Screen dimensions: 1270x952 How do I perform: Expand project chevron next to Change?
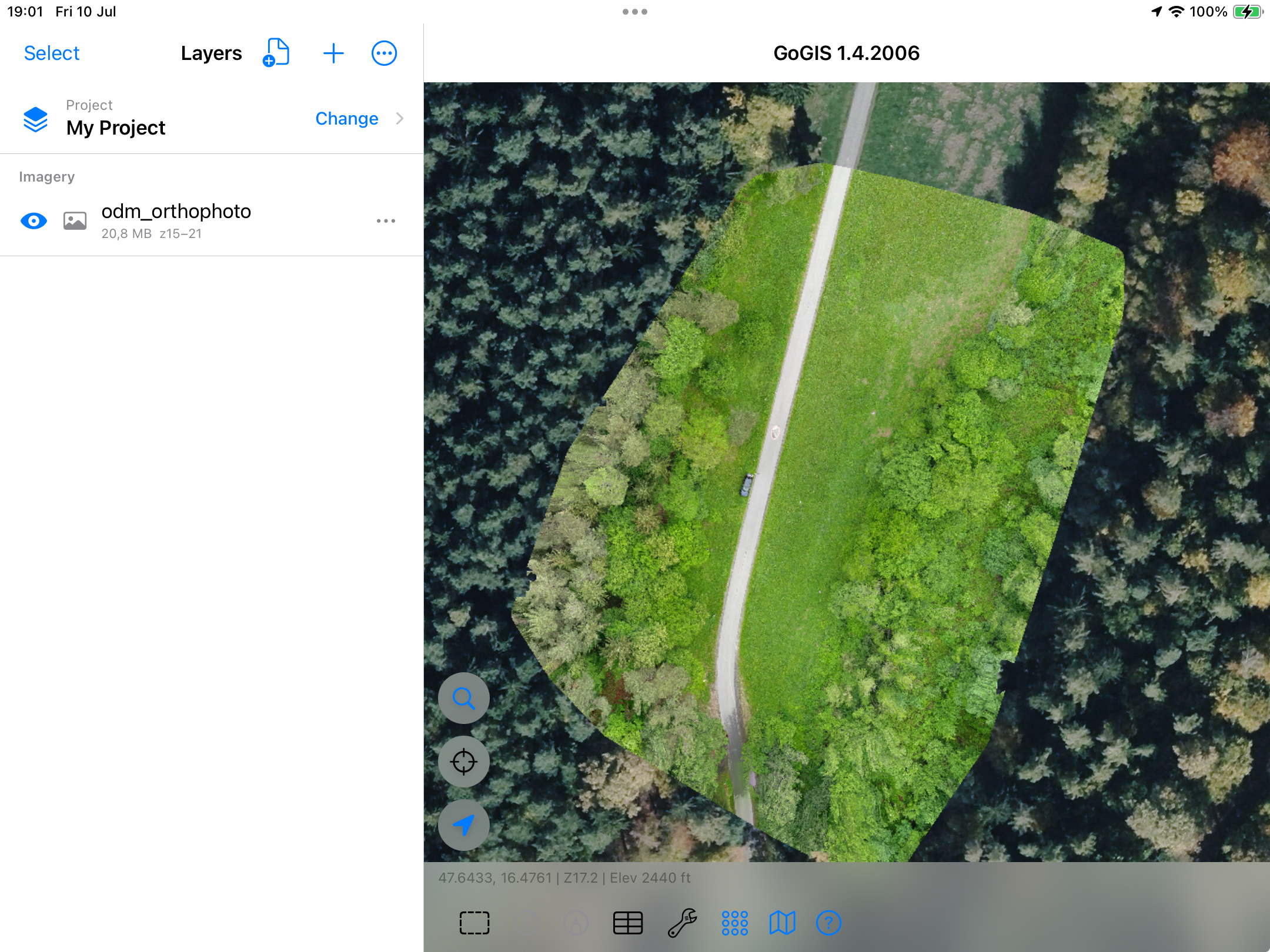(x=400, y=119)
